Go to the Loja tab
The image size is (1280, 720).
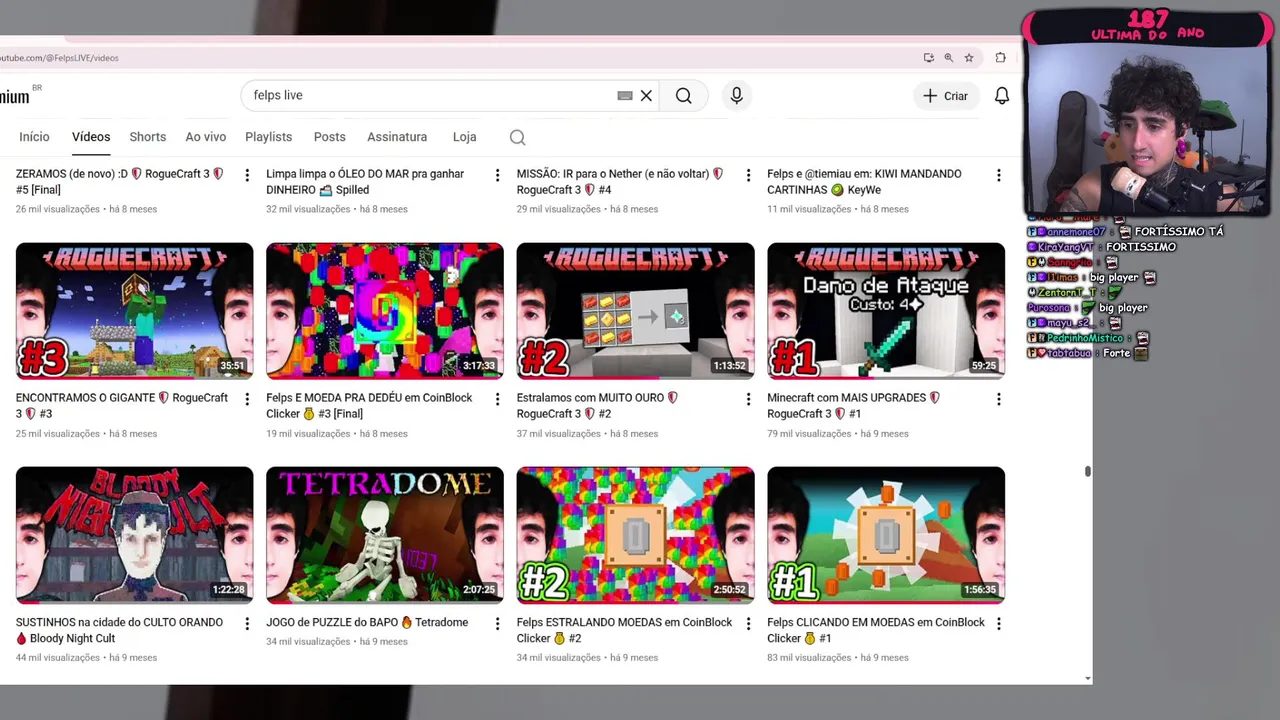(464, 137)
